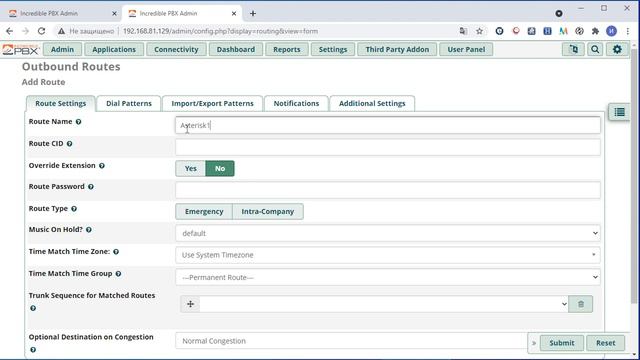Delete the trunk row with trash icon
Screen dimensions: 640x360
[x=581, y=304]
